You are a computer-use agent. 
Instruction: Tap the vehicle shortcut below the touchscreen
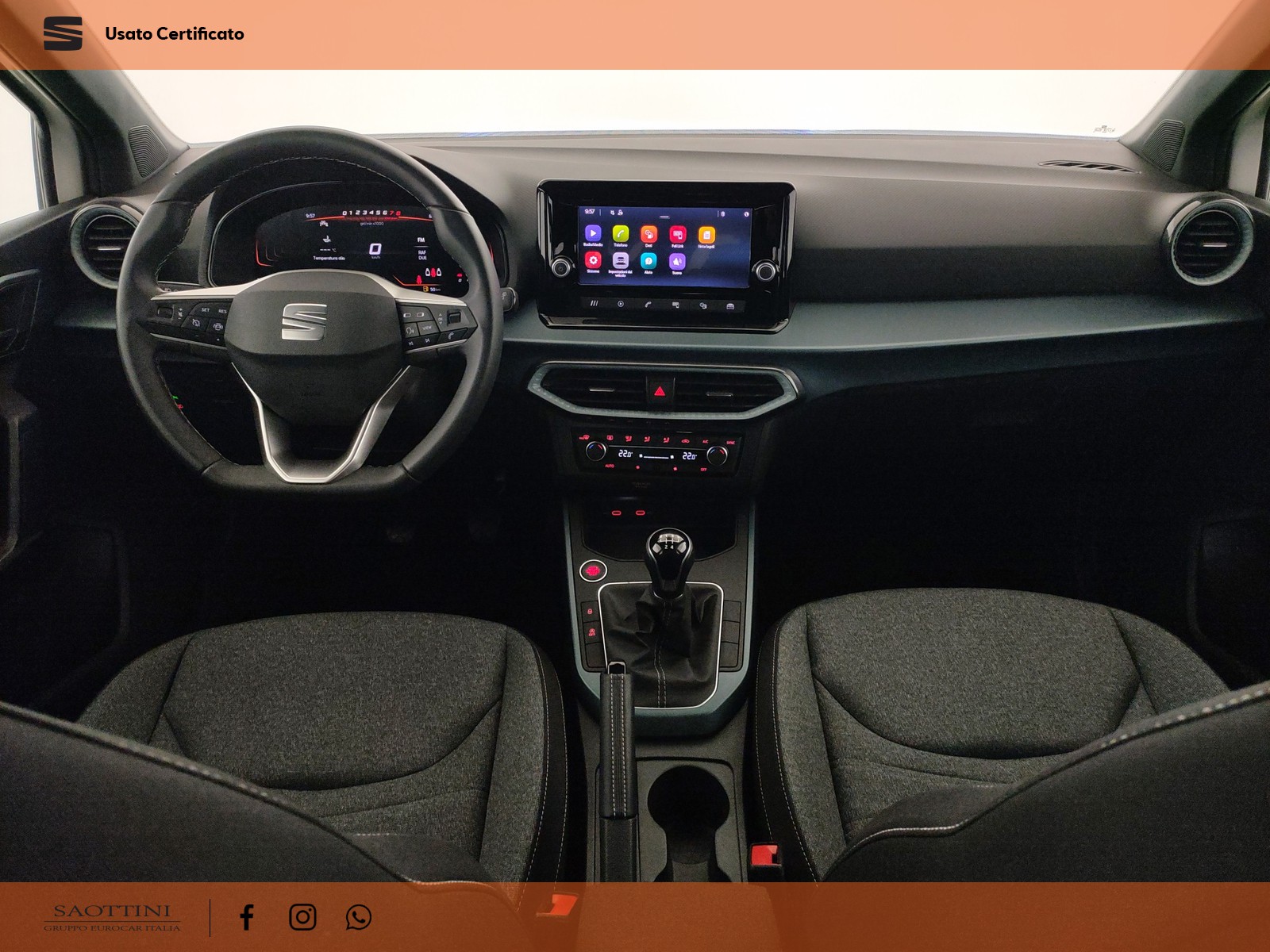[730, 306]
